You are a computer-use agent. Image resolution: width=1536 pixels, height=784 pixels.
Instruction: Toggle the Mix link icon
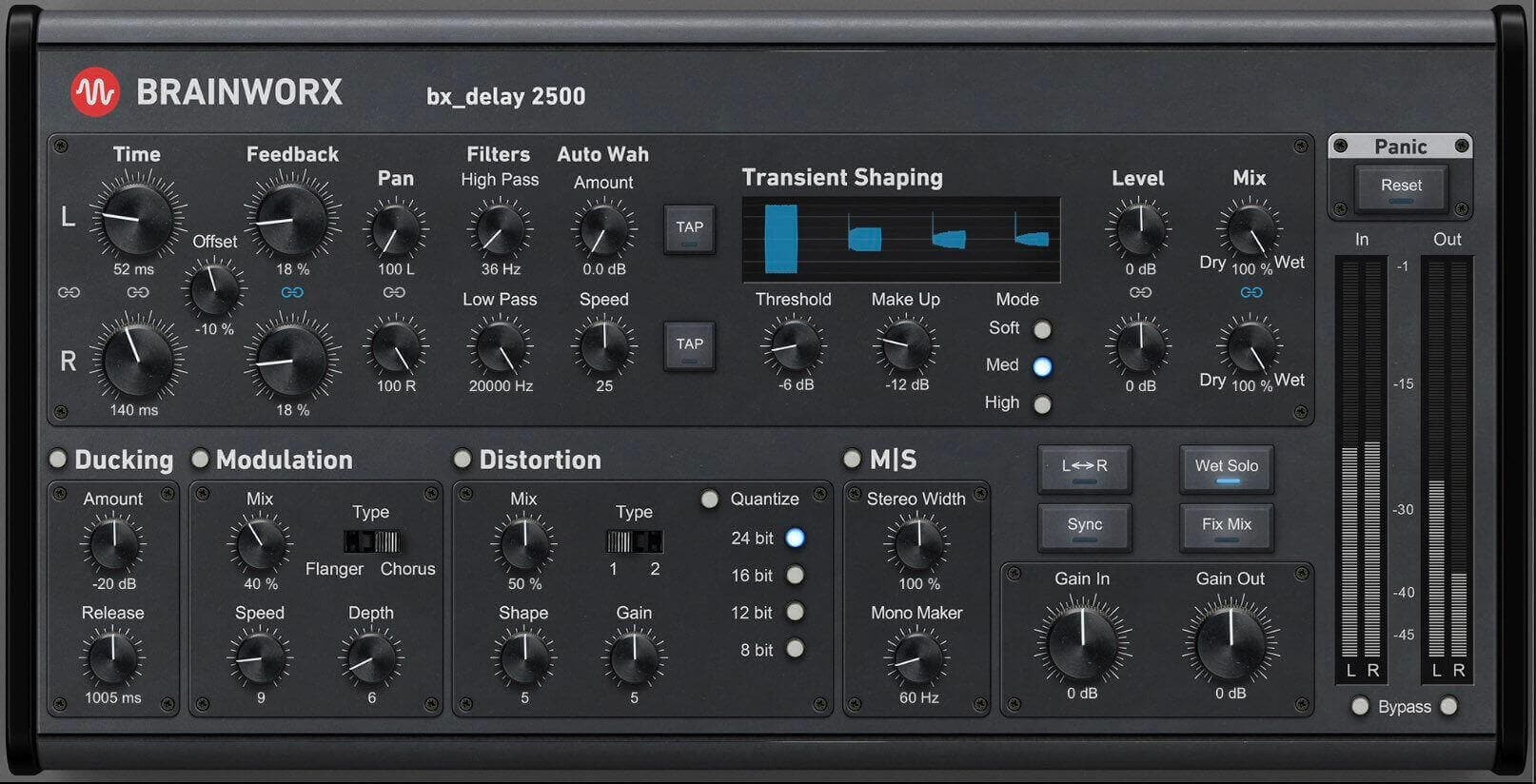(1251, 293)
